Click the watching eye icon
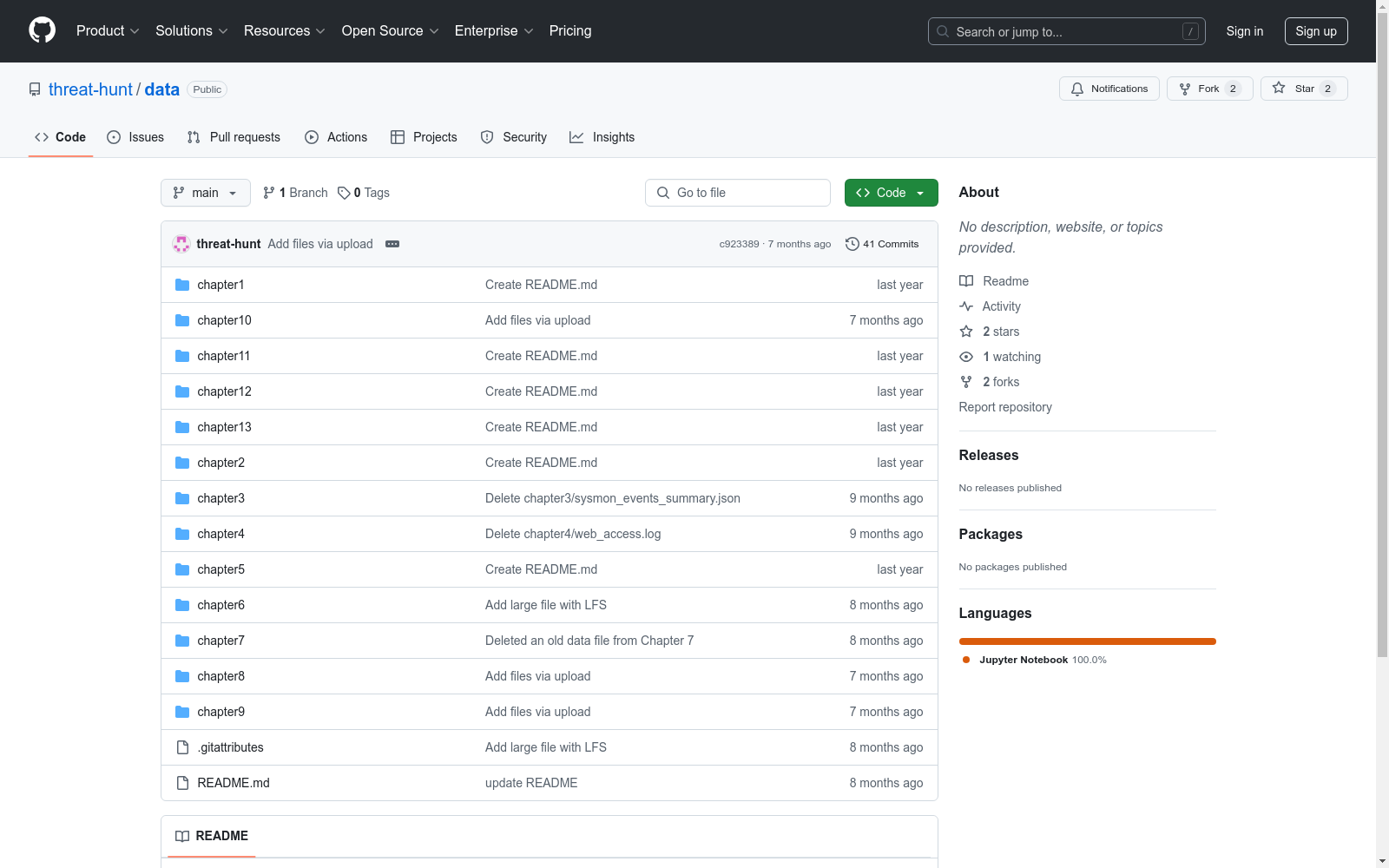Viewport: 1389px width, 868px height. 966,357
